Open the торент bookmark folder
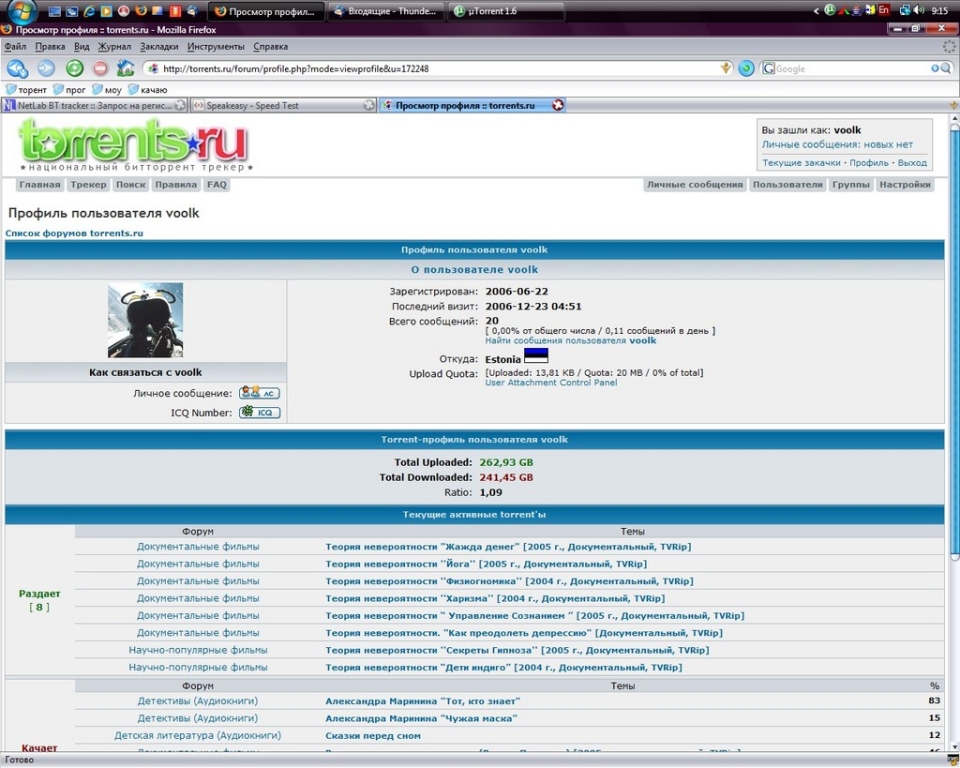 click(x=32, y=89)
